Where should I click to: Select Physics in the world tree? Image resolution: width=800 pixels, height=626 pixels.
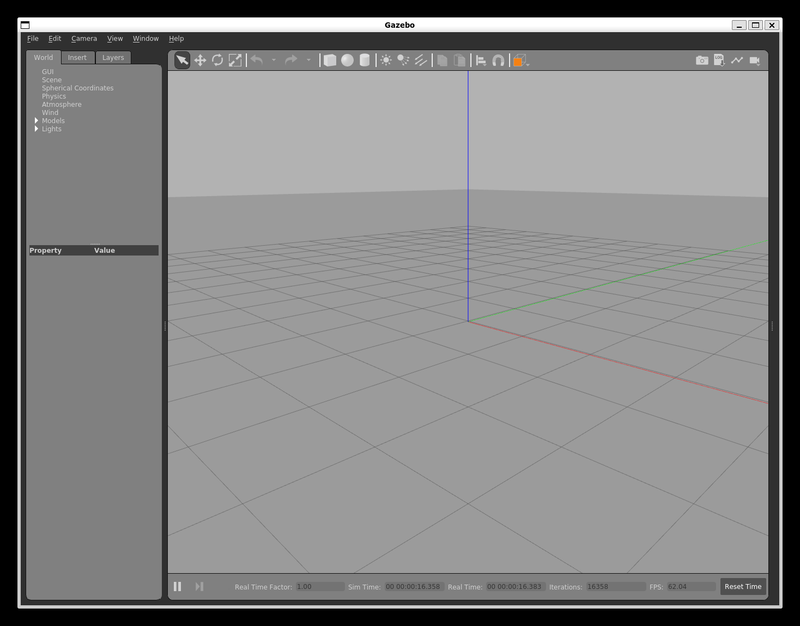click(54, 96)
